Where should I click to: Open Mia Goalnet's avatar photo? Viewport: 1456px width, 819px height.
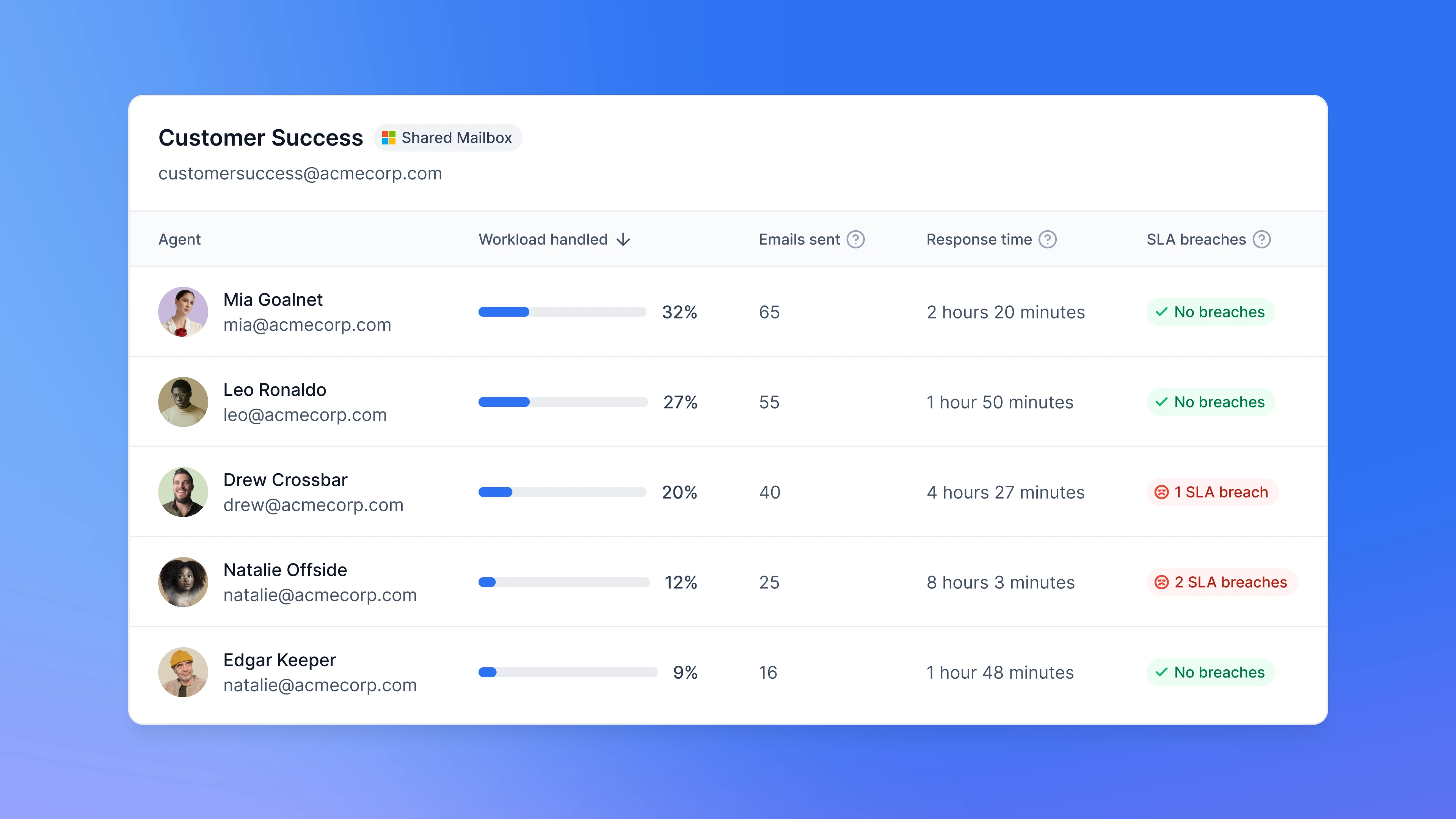183,312
